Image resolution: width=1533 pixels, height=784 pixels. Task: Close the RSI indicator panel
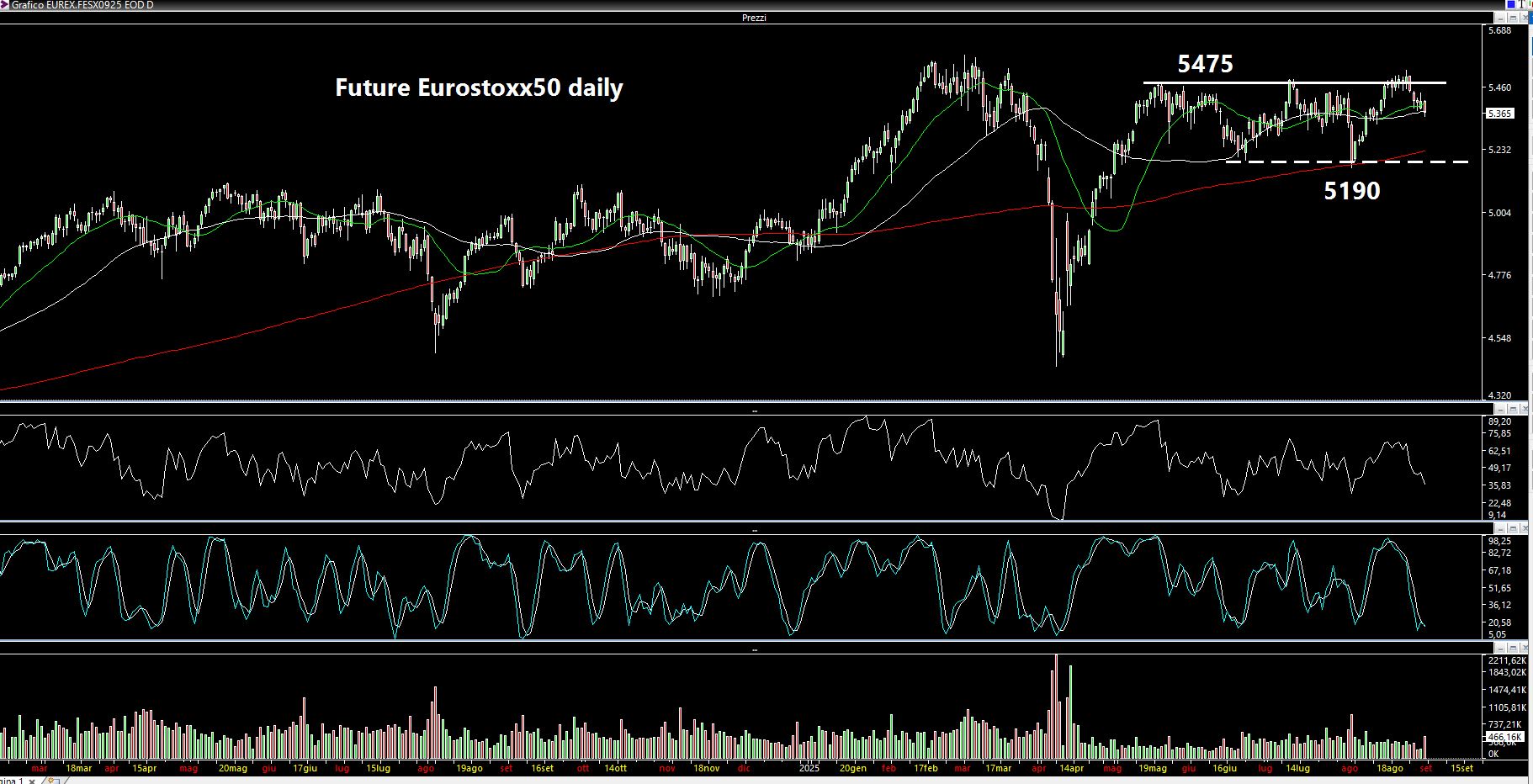(x=1525, y=409)
